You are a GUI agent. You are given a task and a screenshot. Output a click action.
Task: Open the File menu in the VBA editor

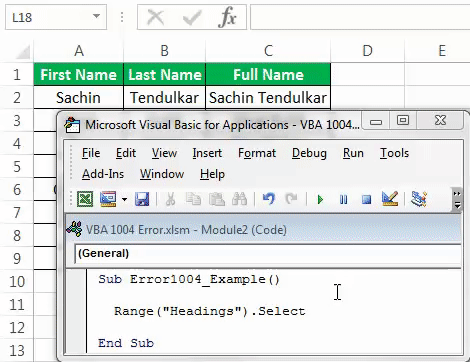pos(91,153)
